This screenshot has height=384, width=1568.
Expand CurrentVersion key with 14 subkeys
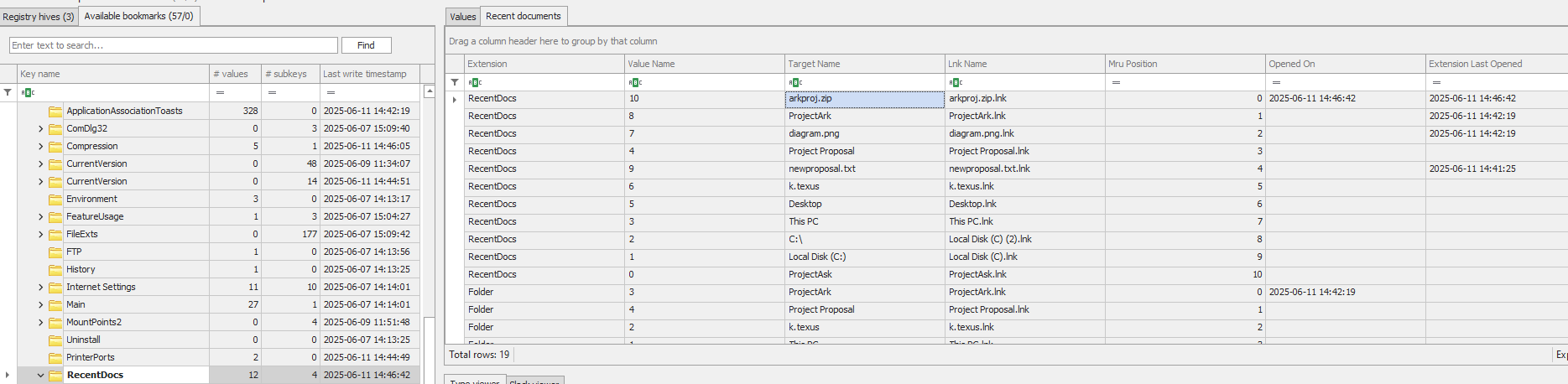click(40, 181)
